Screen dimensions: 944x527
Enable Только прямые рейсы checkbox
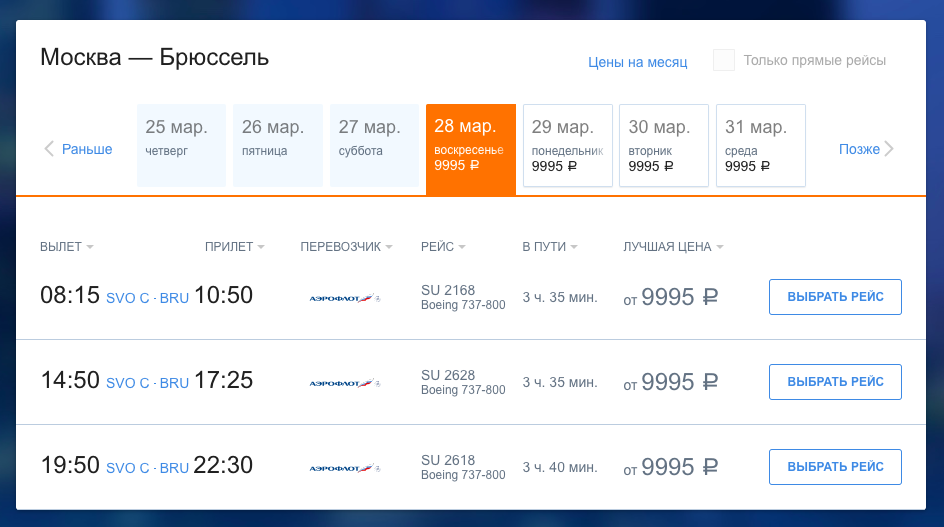click(x=724, y=60)
